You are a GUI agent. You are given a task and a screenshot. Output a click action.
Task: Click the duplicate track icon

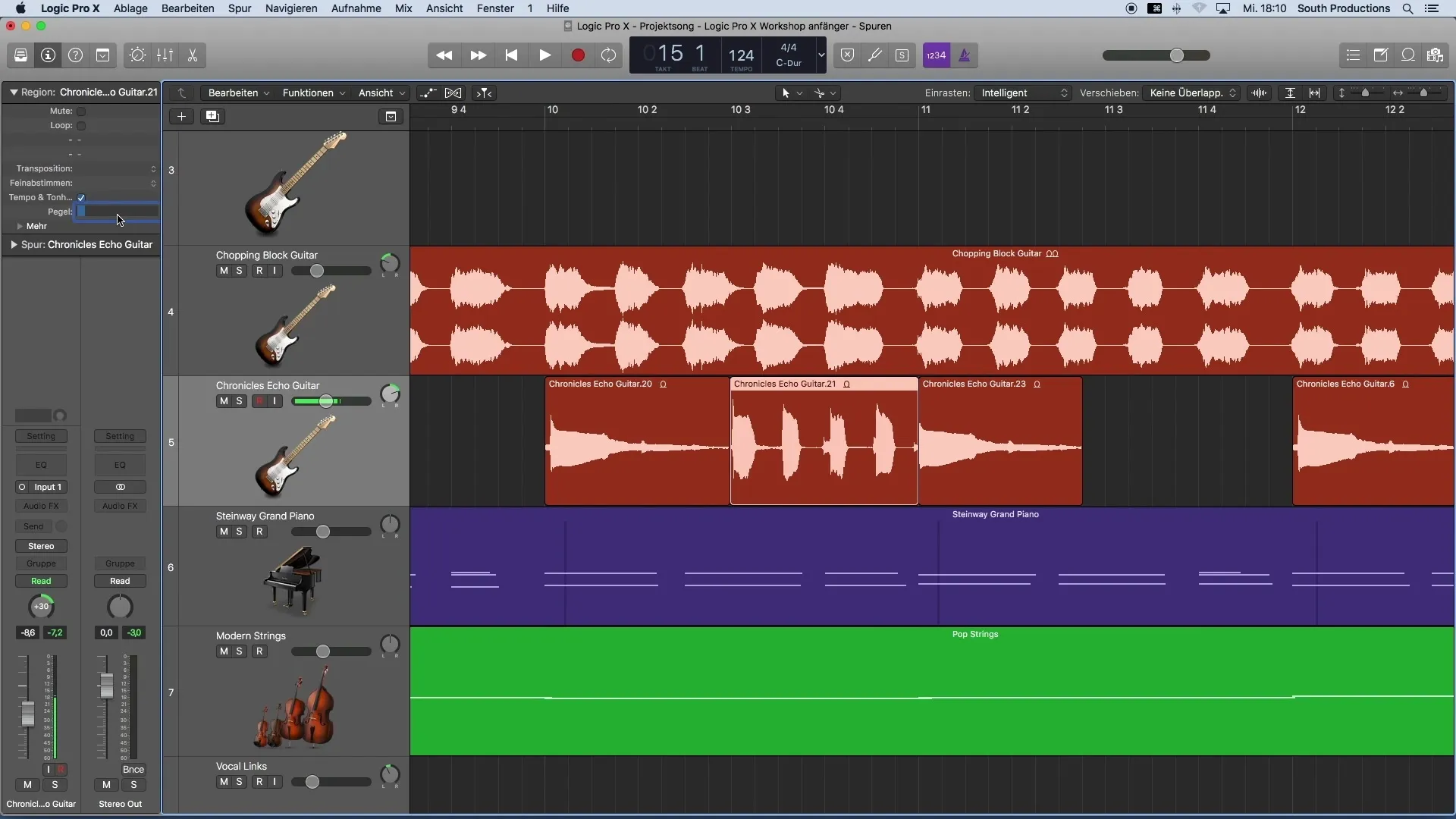tap(213, 116)
